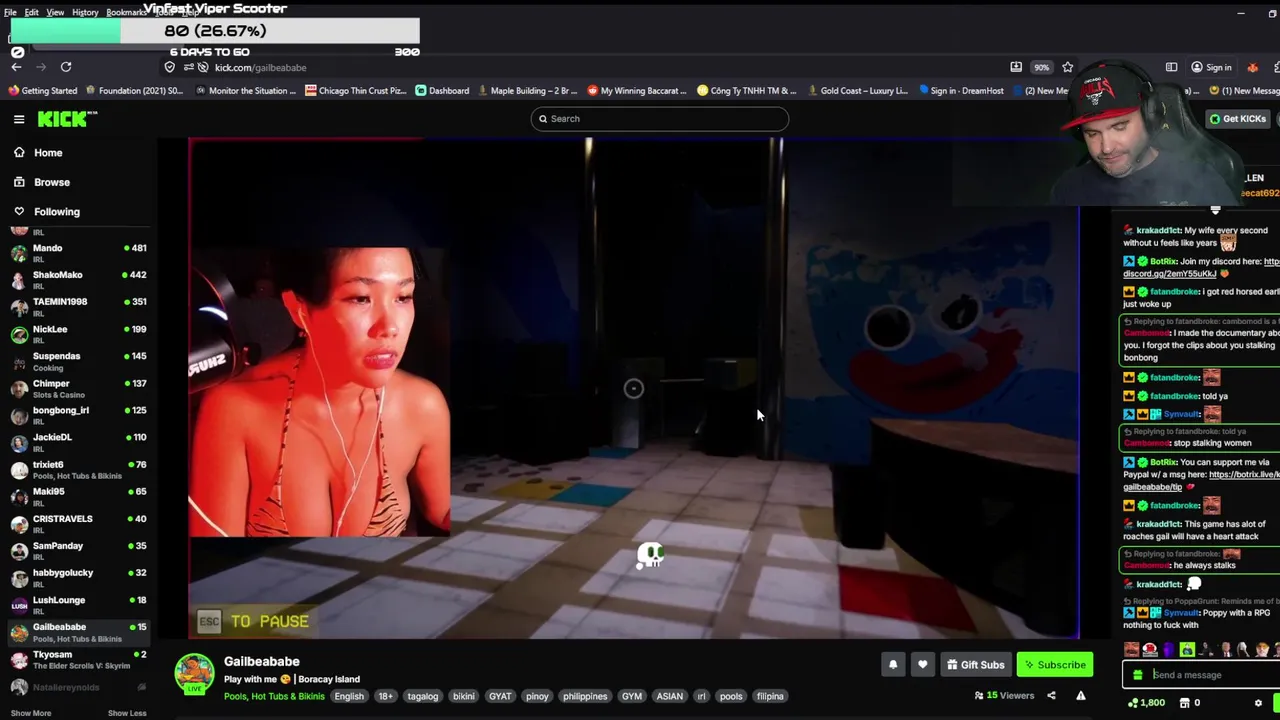
Task: Click the filipina tag
Action: (770, 696)
